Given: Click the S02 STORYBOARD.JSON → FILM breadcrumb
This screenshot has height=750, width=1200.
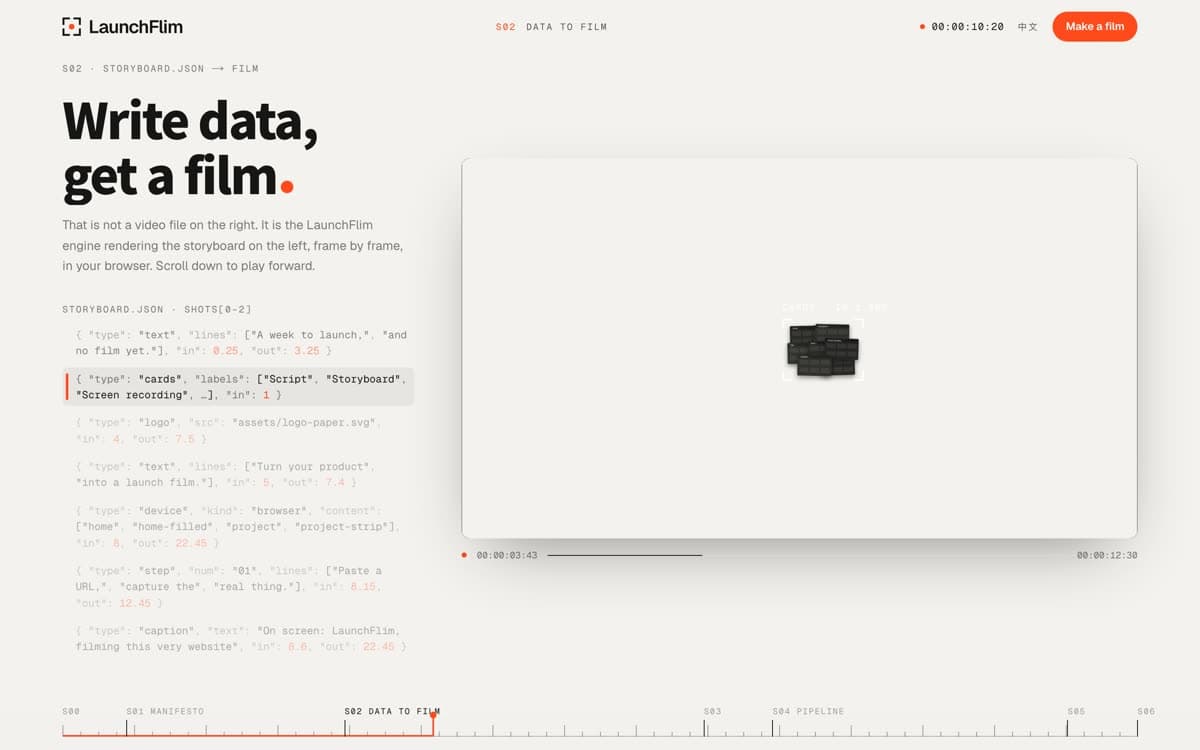Looking at the screenshot, I should point(160,69).
